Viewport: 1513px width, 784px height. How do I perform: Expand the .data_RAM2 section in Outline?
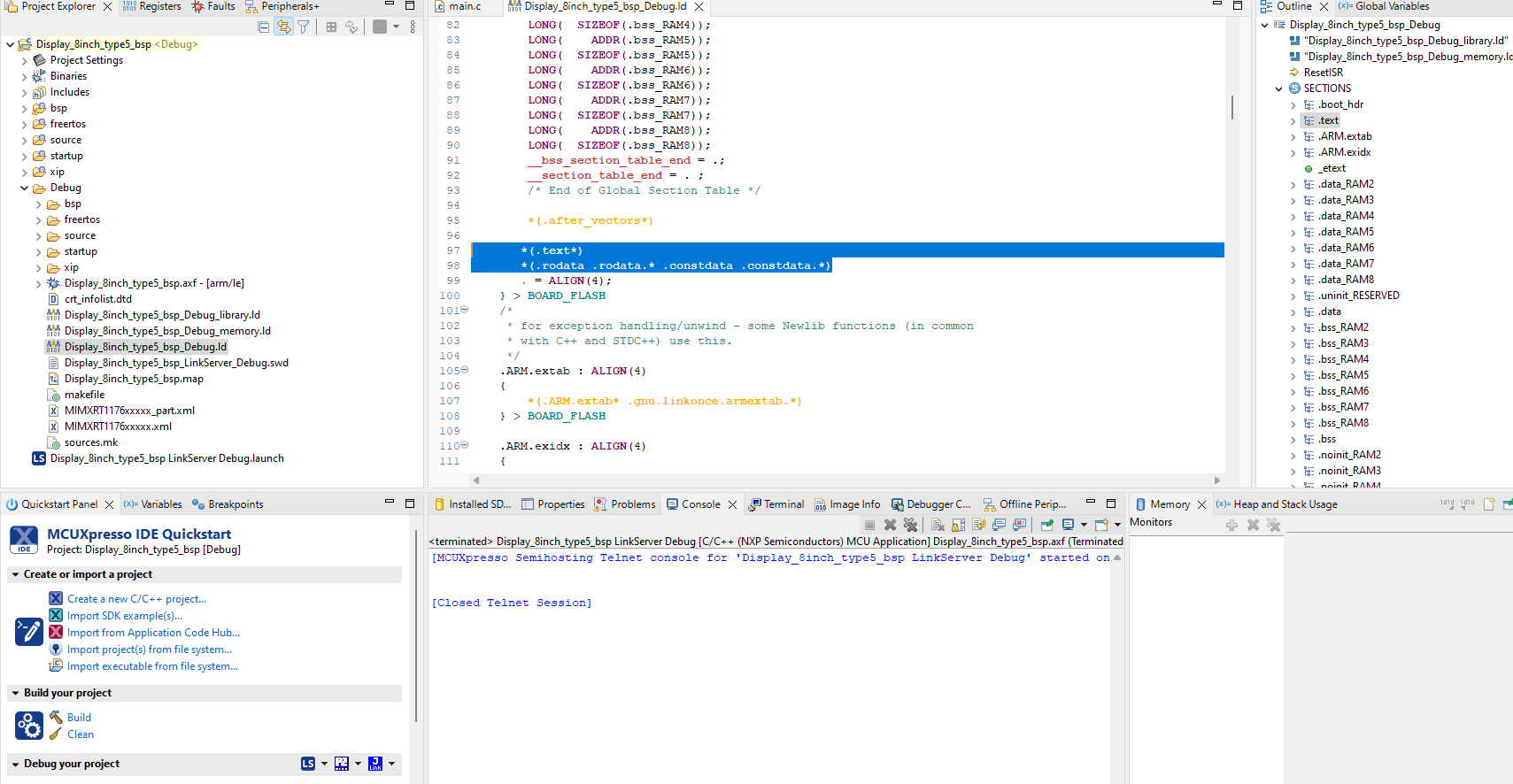1293,185
